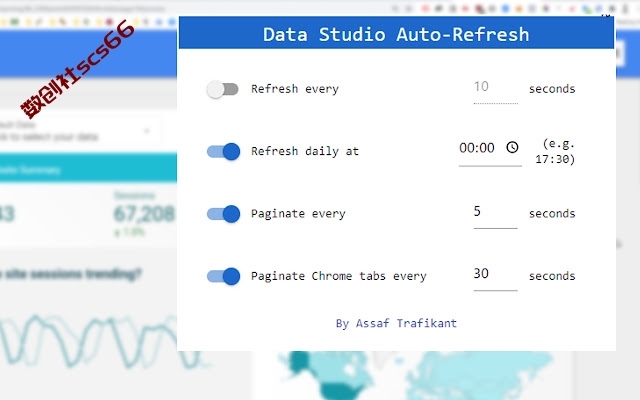The image size is (640, 400).
Task: Open the blurred data selector dropdown arrow
Action: point(147,131)
